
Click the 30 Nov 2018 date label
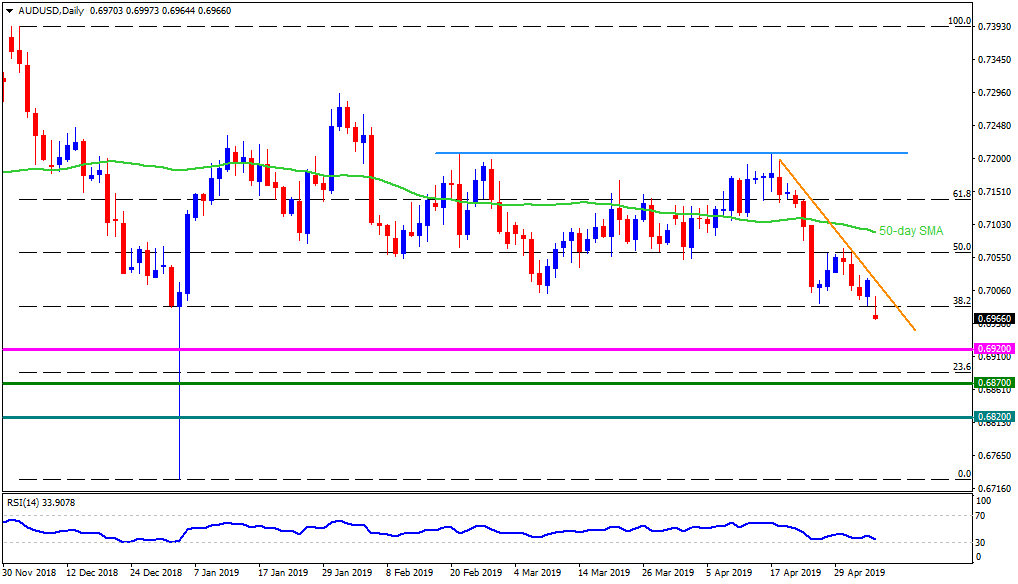tap(30, 574)
